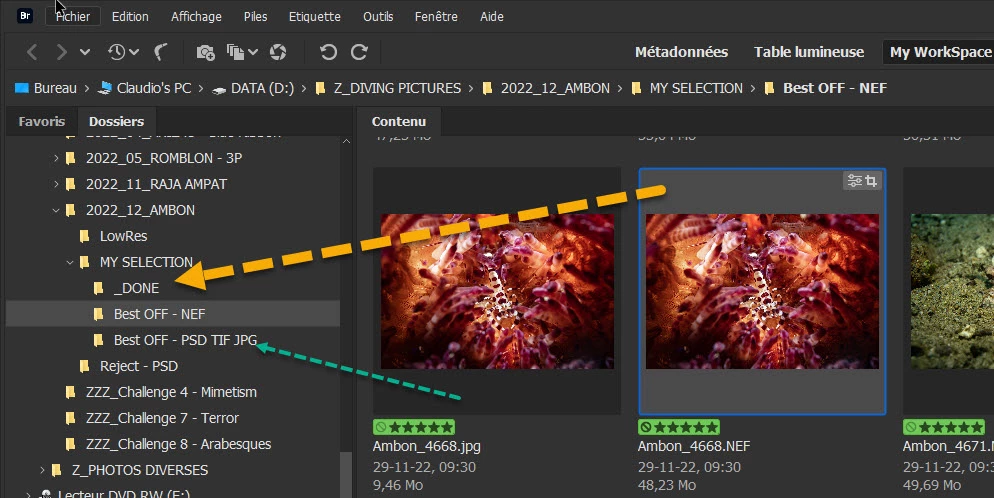Open chevron after Bureau breadcrumb
Image resolution: width=994 pixels, height=498 pixels.
point(87,89)
